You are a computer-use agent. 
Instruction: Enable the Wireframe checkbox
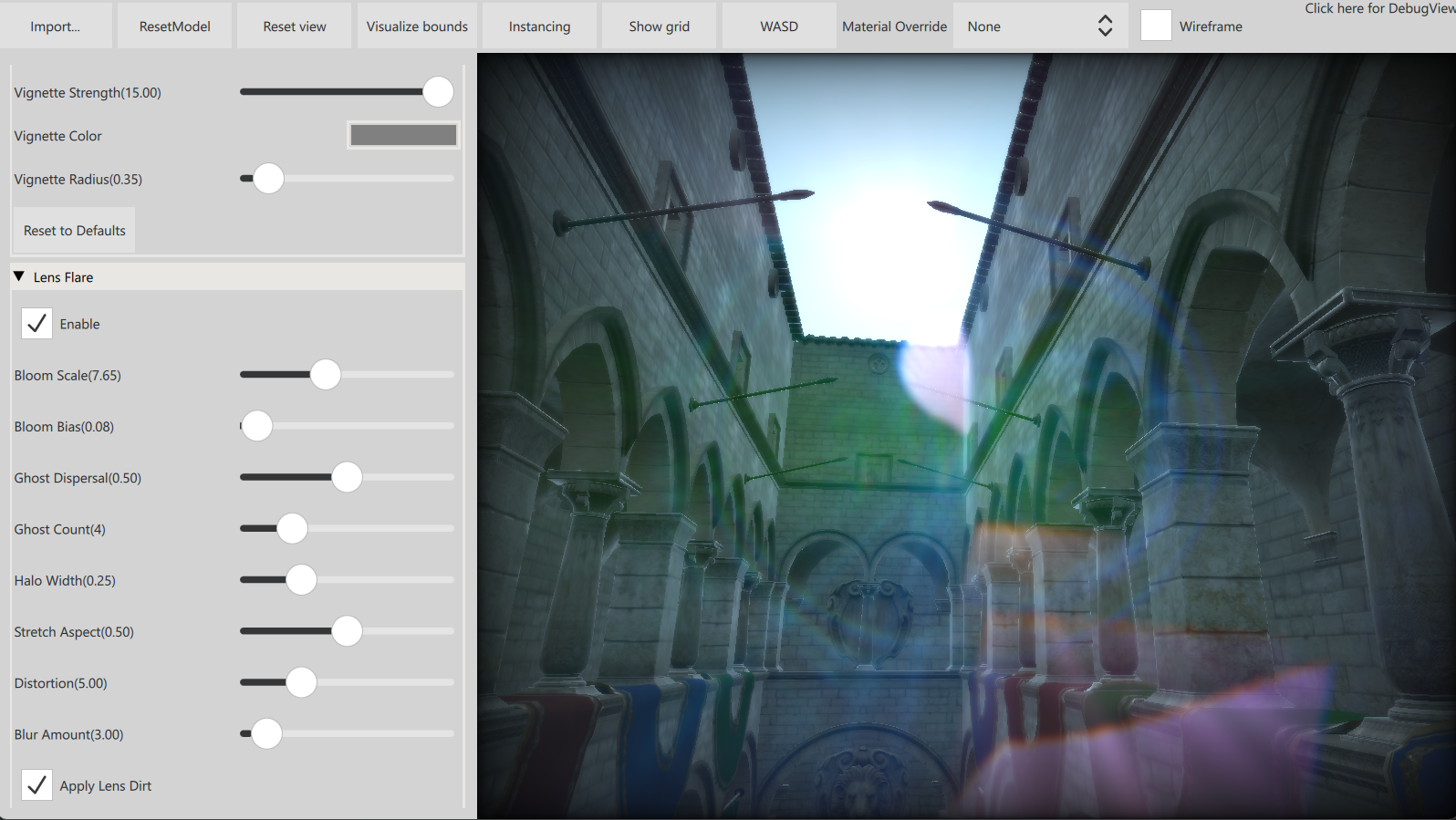tap(1156, 26)
